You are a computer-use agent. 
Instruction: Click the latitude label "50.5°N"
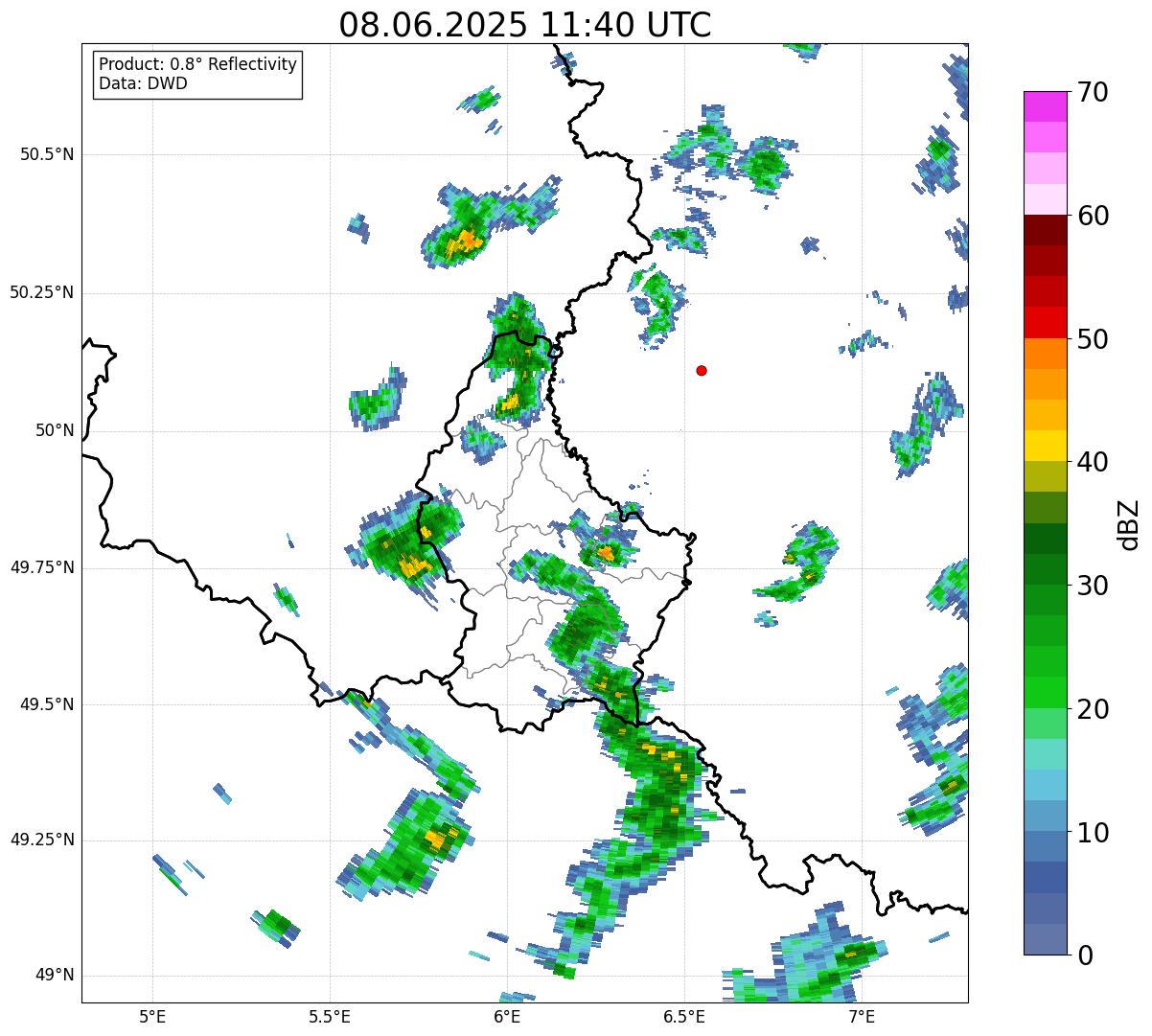coord(46,154)
